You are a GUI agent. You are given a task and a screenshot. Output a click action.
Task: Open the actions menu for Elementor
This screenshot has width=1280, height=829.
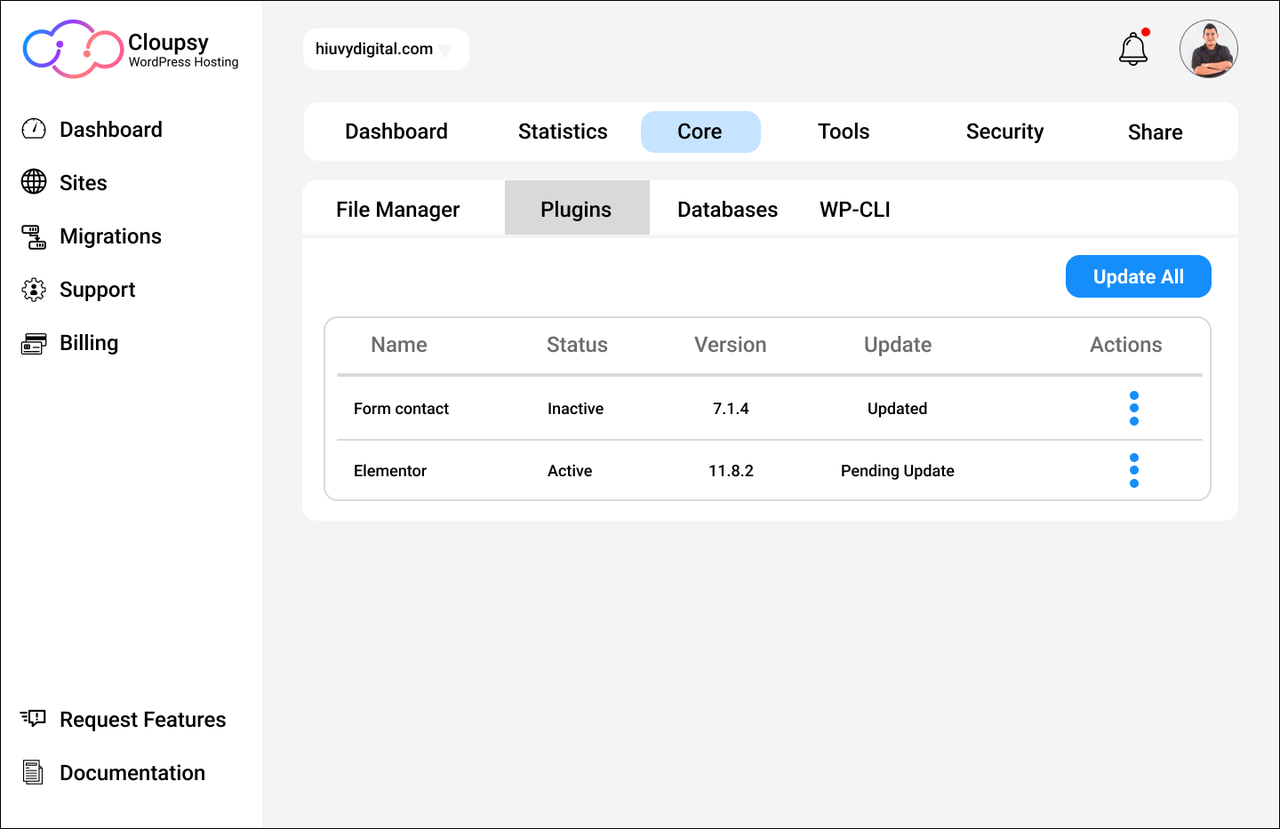(1134, 470)
